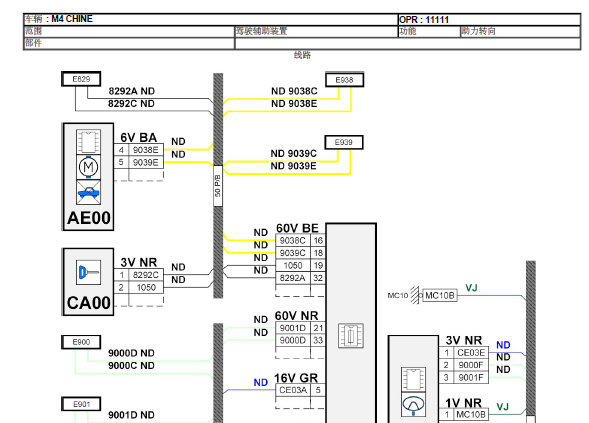This screenshot has height=423, width=589.
Task: Click the 9000D cell on pin 33
Action: click(x=293, y=340)
